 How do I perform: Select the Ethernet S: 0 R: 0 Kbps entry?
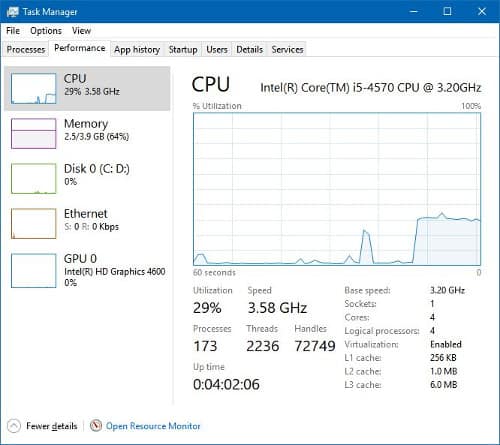click(x=87, y=223)
